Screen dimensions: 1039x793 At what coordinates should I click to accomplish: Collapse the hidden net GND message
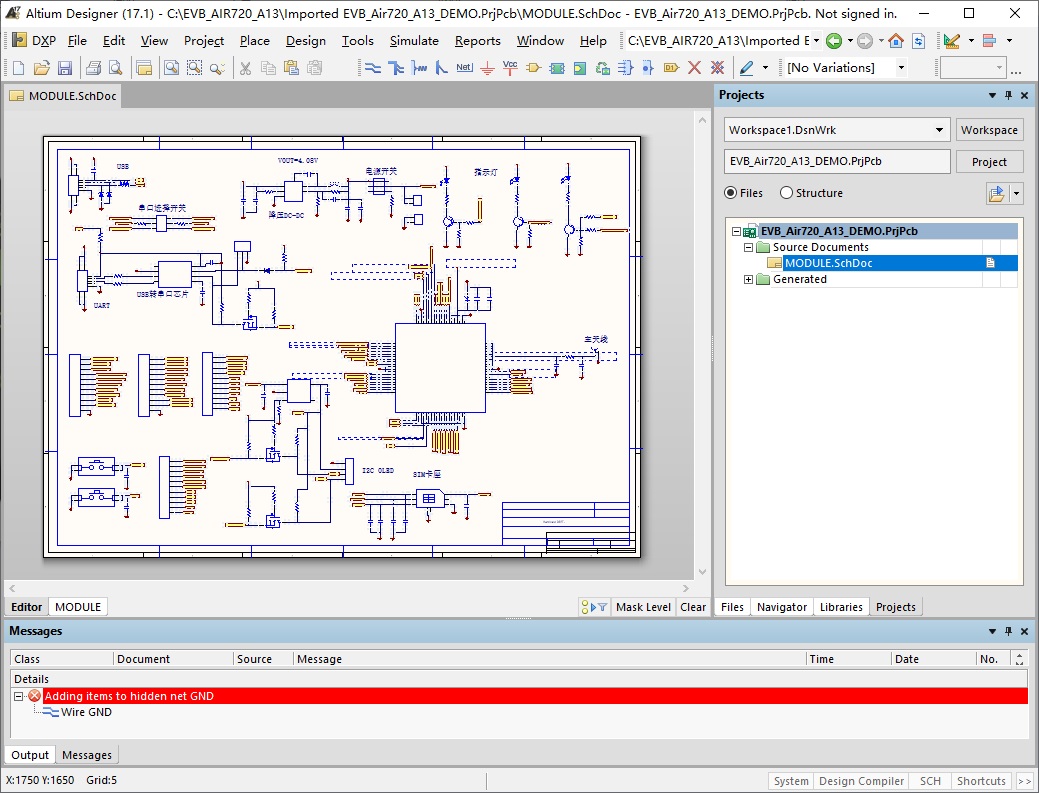[19, 696]
